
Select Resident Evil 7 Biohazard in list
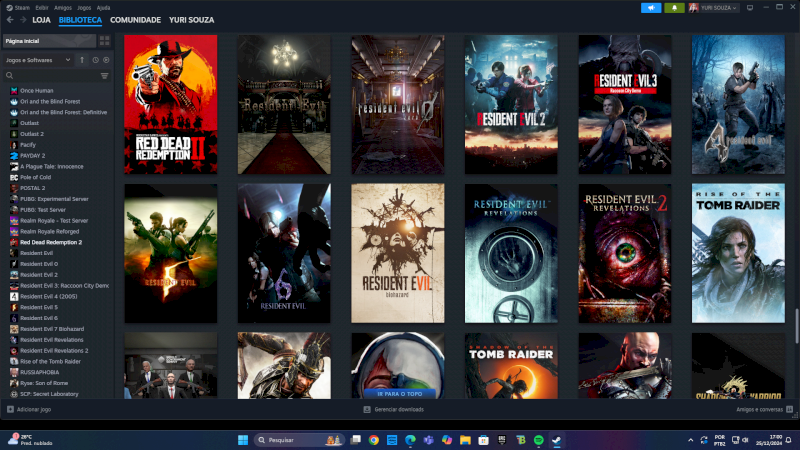[x=52, y=329]
